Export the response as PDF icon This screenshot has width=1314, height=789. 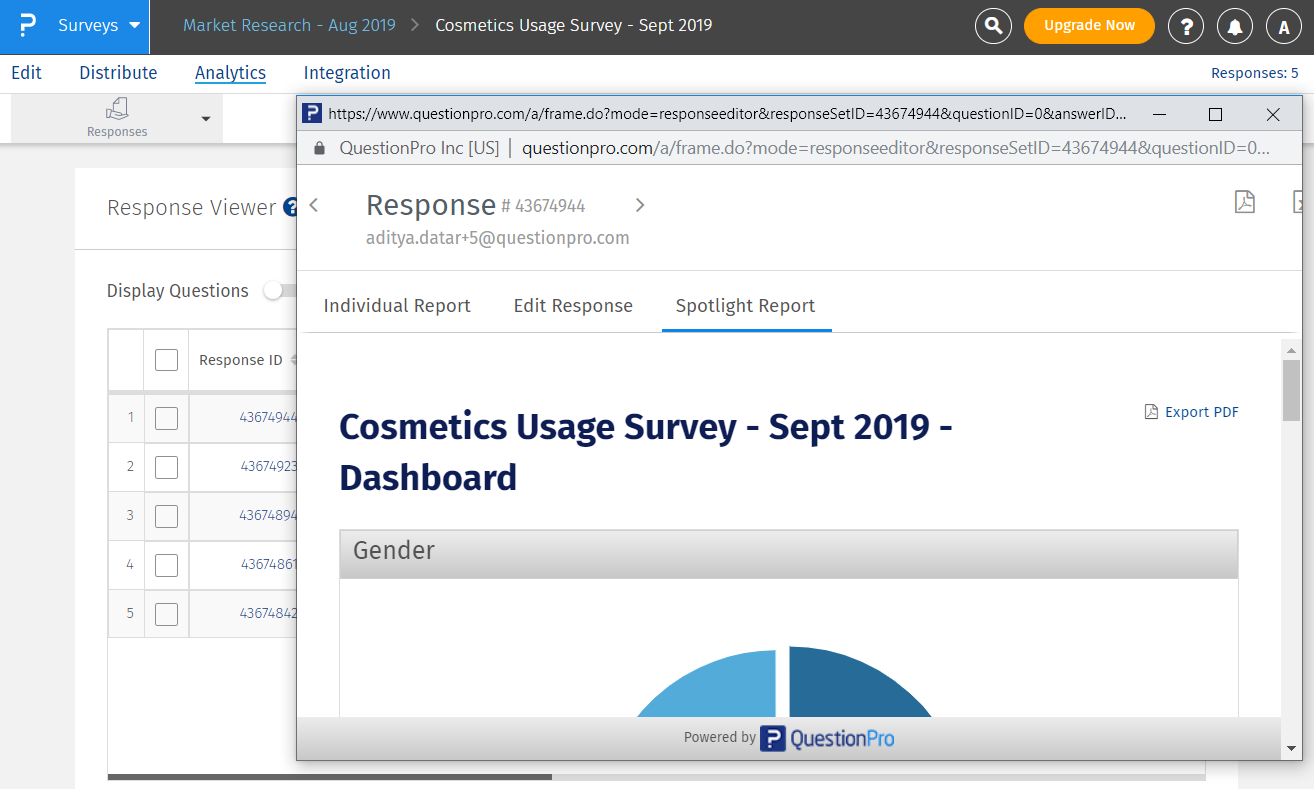click(x=1244, y=202)
